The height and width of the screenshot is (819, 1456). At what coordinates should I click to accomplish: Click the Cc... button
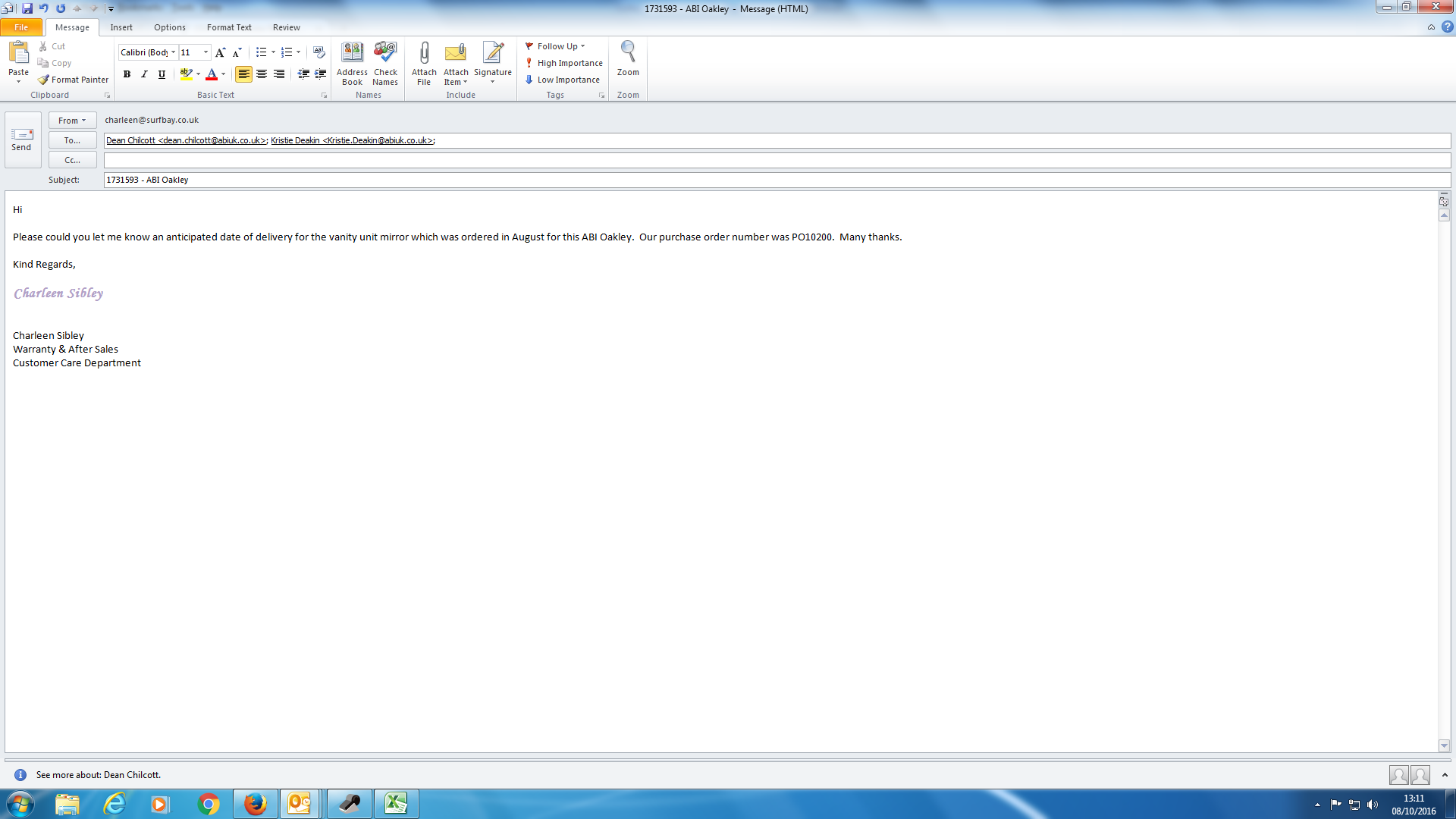(x=72, y=160)
